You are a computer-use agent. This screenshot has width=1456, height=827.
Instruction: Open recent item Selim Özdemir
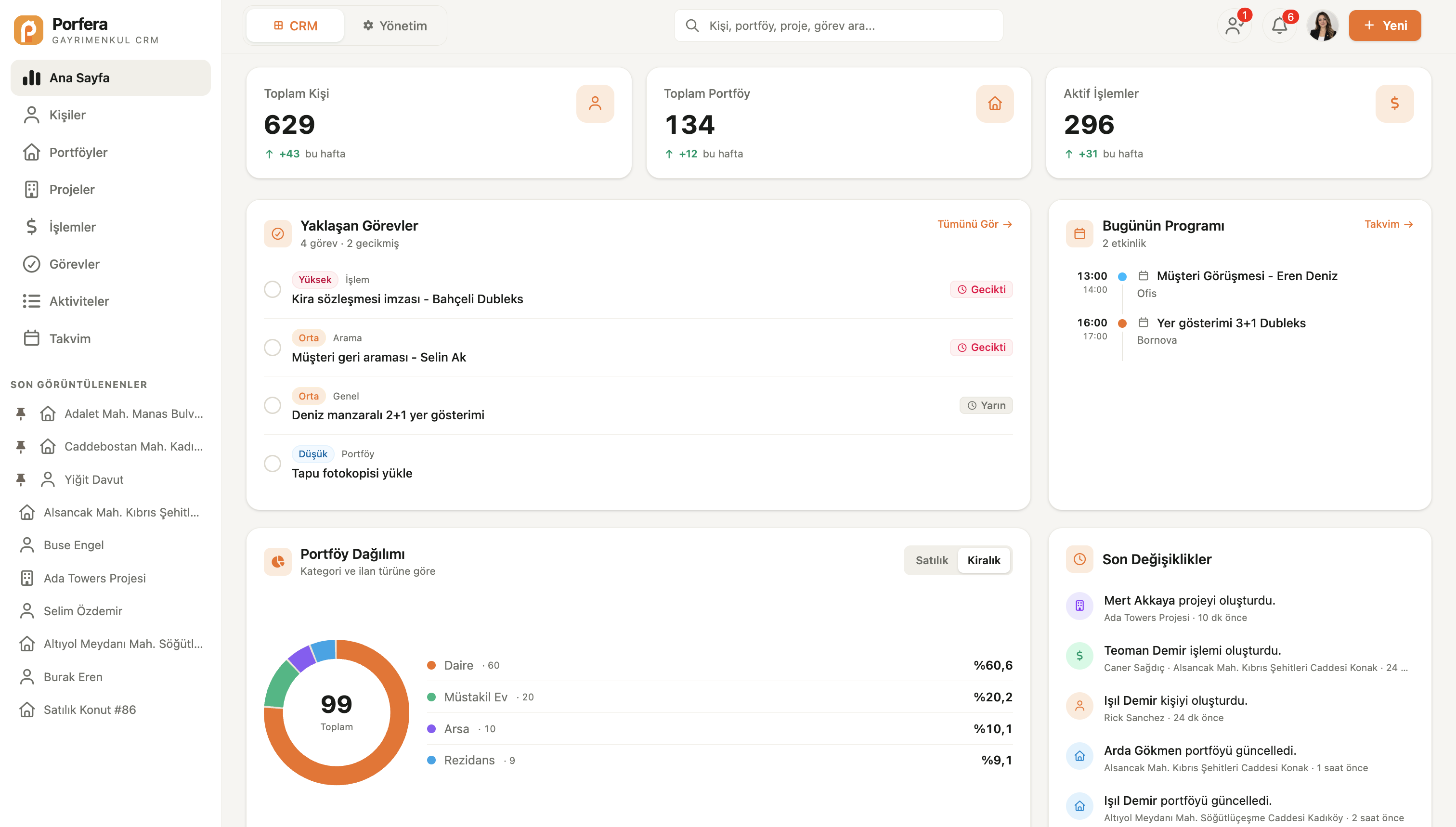pyautogui.click(x=111, y=611)
